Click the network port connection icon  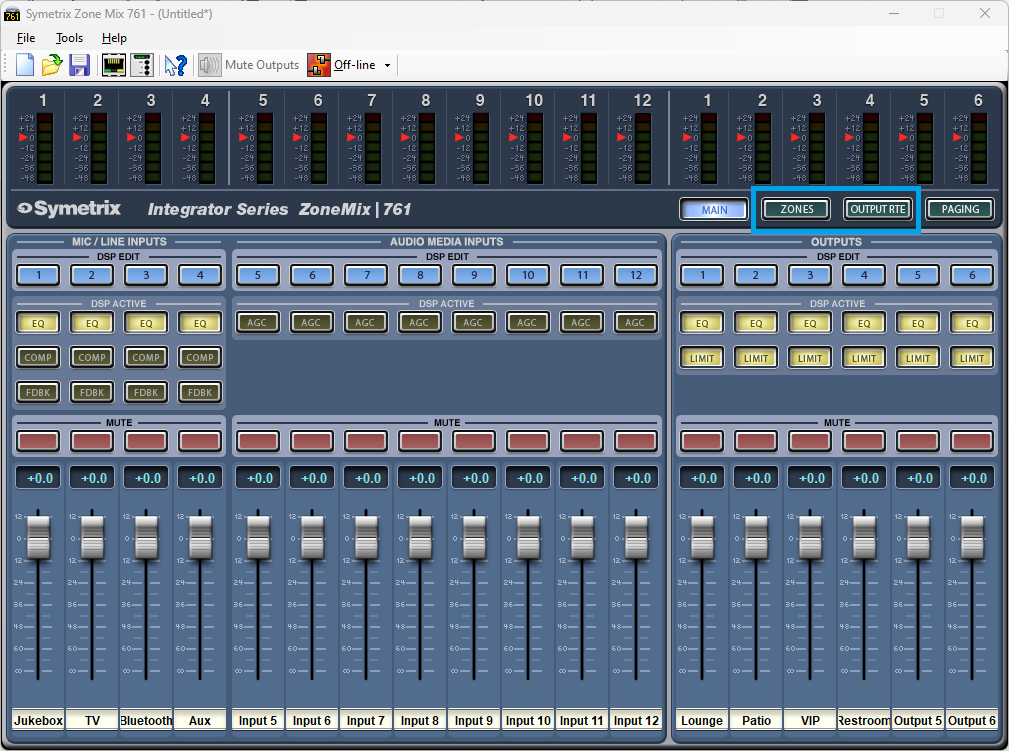(x=114, y=65)
